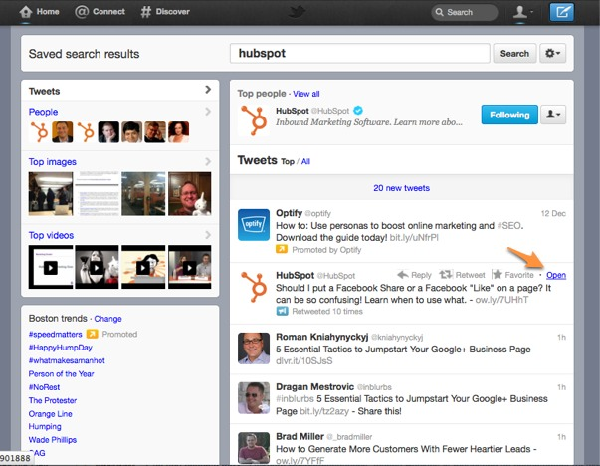The image size is (600, 466).
Task: Open the Top images section link
Action: click(x=52, y=162)
